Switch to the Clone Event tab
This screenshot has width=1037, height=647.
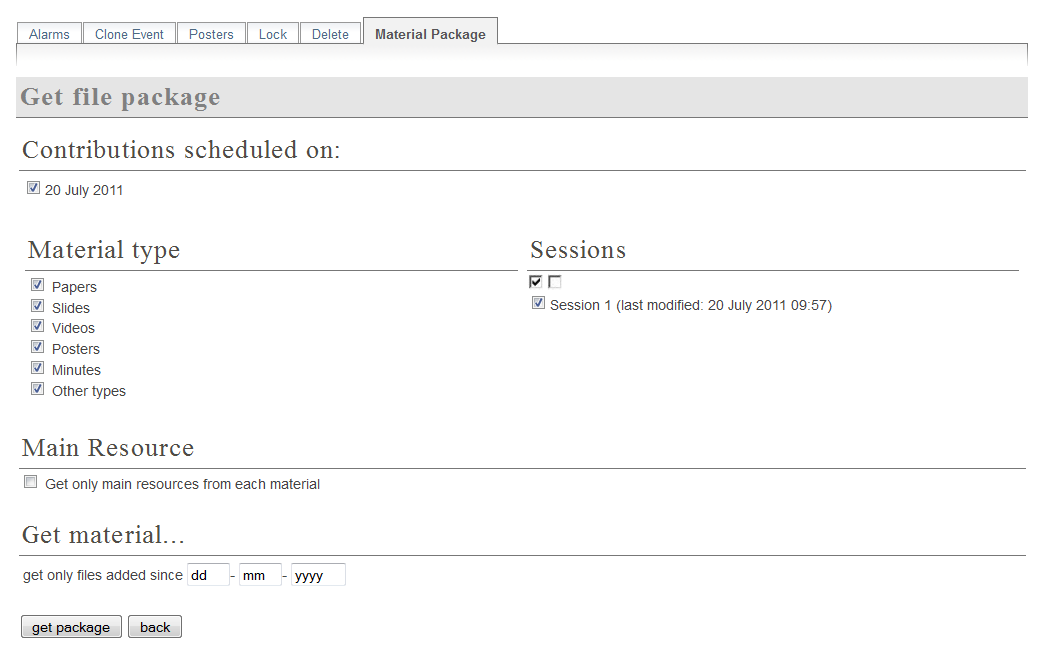(x=129, y=34)
